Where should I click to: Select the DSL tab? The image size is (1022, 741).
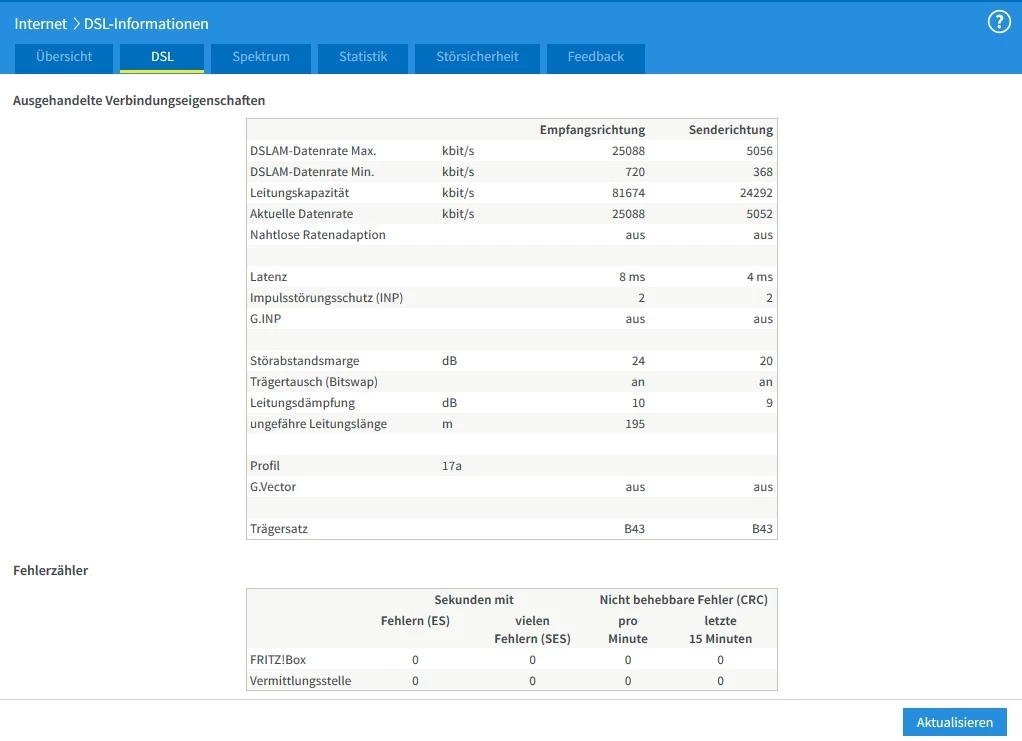click(x=162, y=57)
